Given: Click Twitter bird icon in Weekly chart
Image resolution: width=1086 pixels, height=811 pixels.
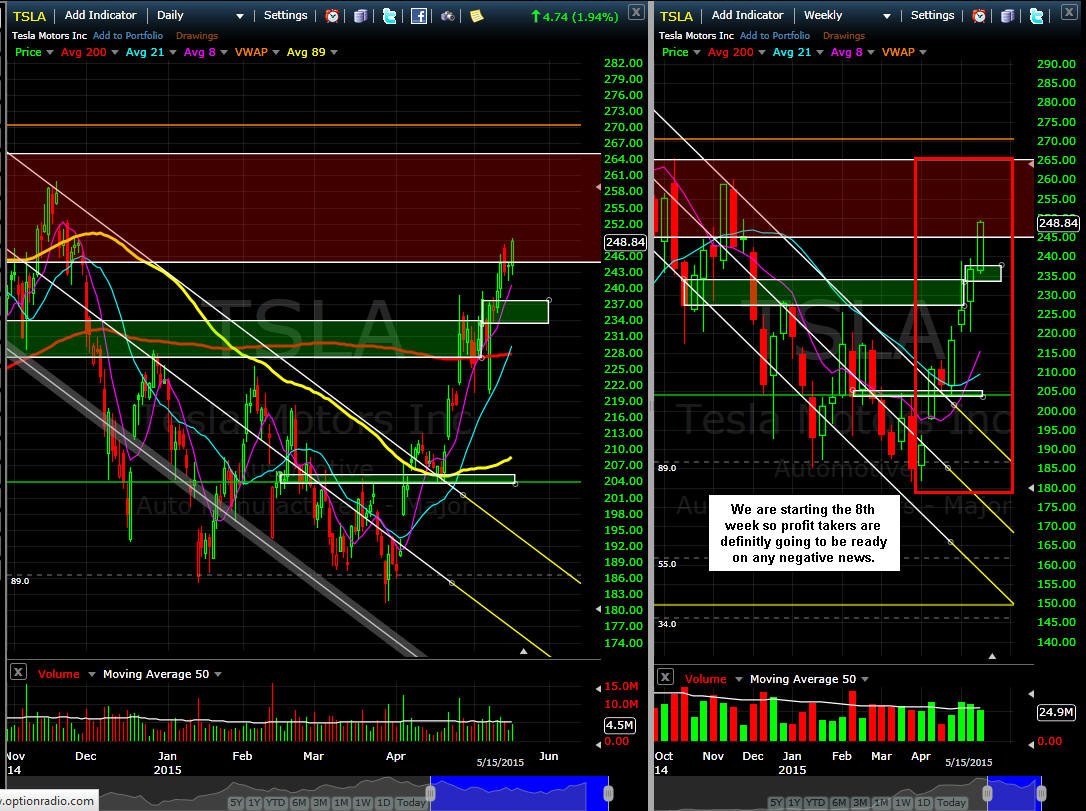Looking at the screenshot, I should 1037,16.
